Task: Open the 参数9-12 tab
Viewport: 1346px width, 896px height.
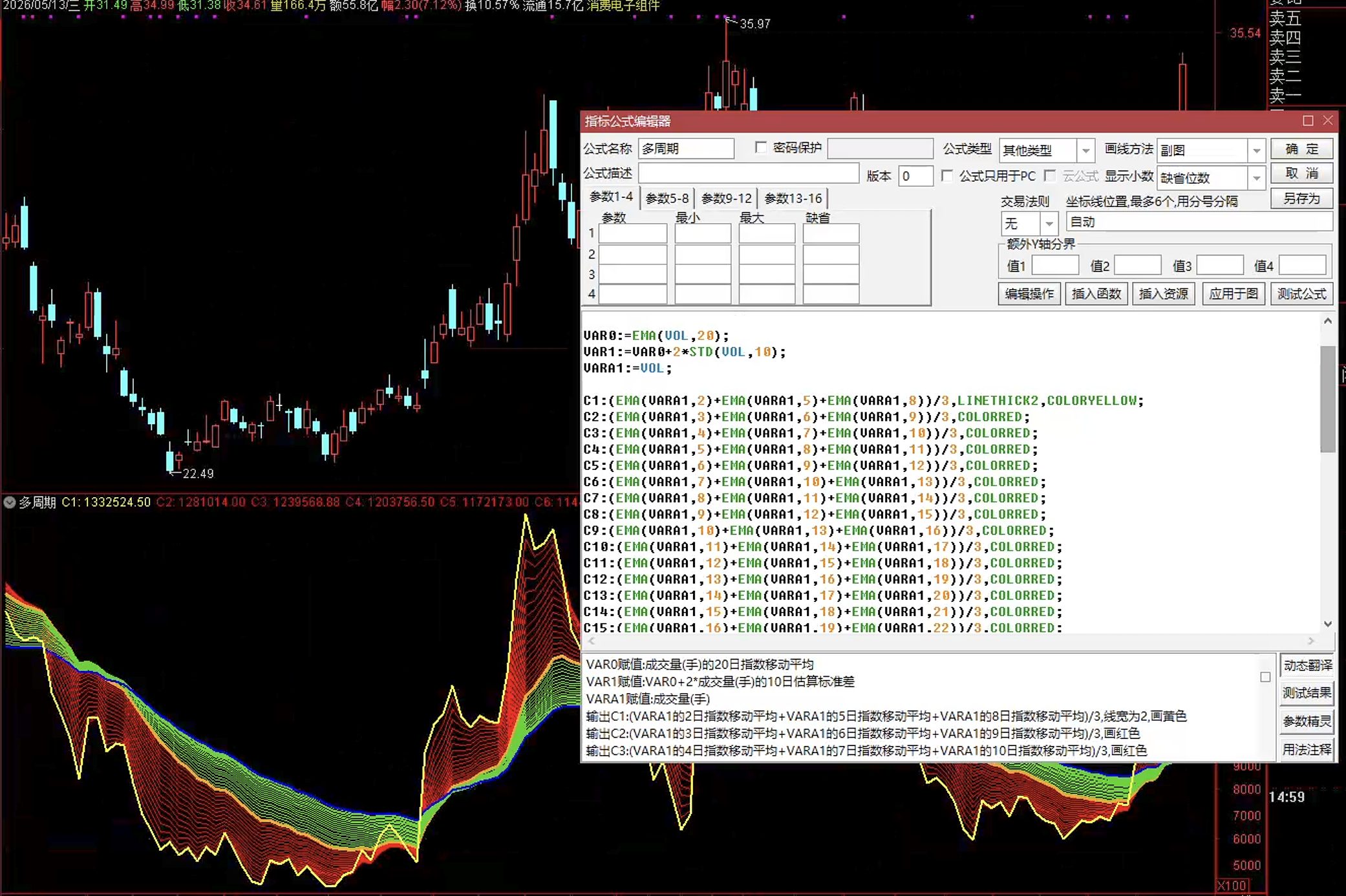Action: coord(727,198)
